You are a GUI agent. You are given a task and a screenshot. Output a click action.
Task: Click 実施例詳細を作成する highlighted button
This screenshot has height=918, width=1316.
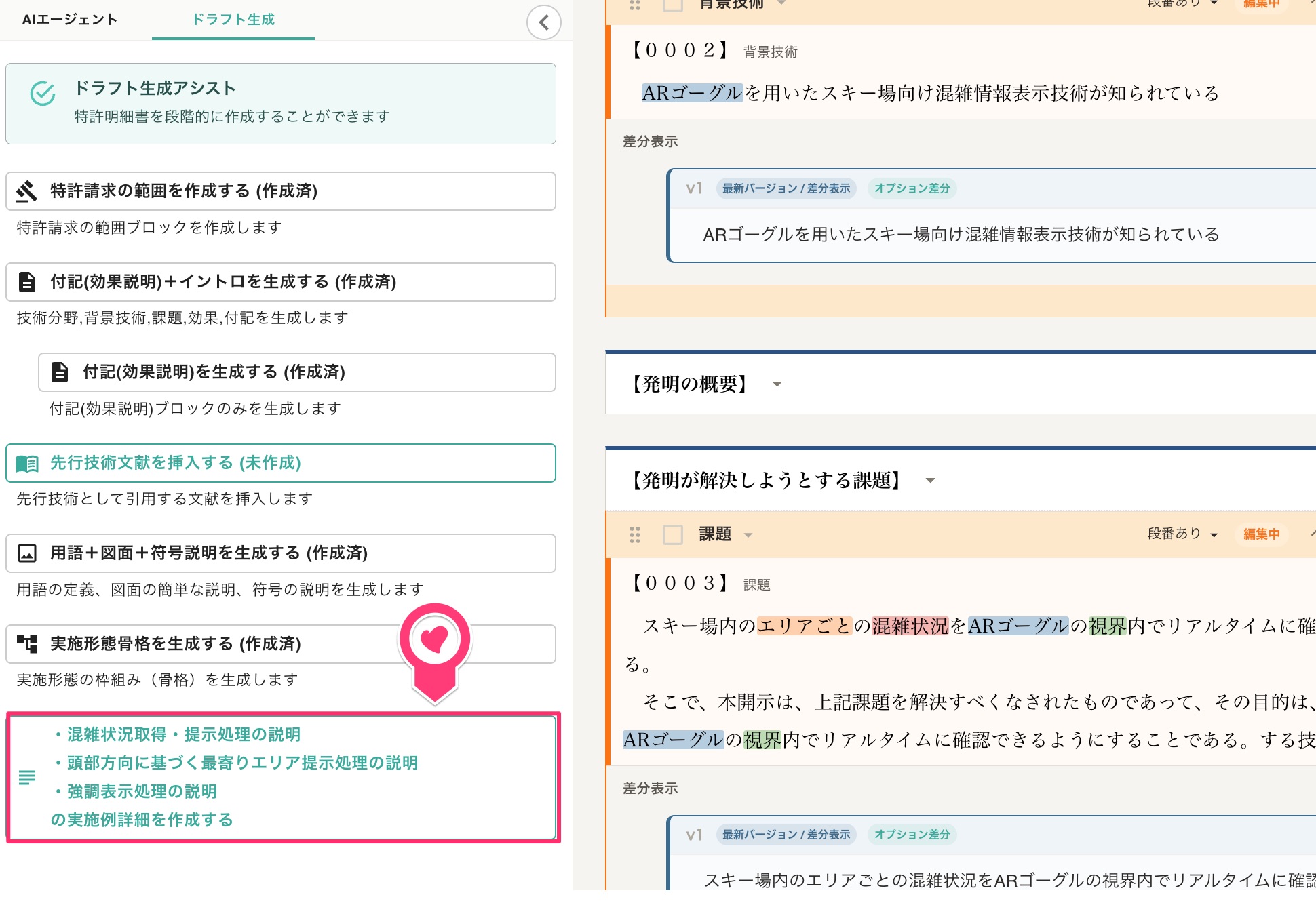282,777
